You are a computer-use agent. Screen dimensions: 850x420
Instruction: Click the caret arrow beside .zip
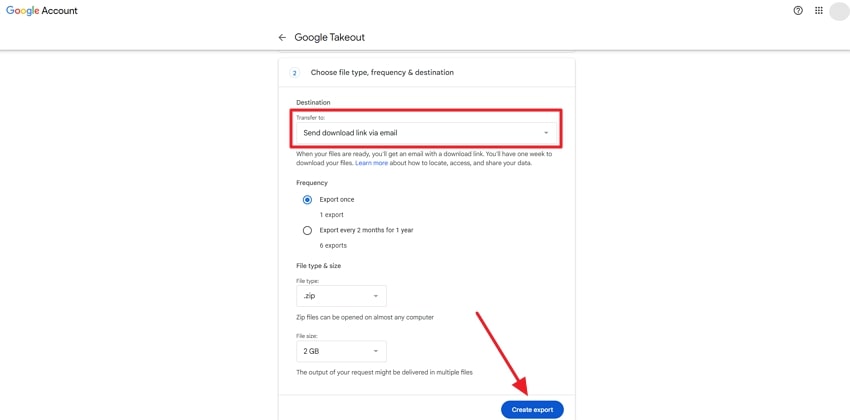(376, 296)
